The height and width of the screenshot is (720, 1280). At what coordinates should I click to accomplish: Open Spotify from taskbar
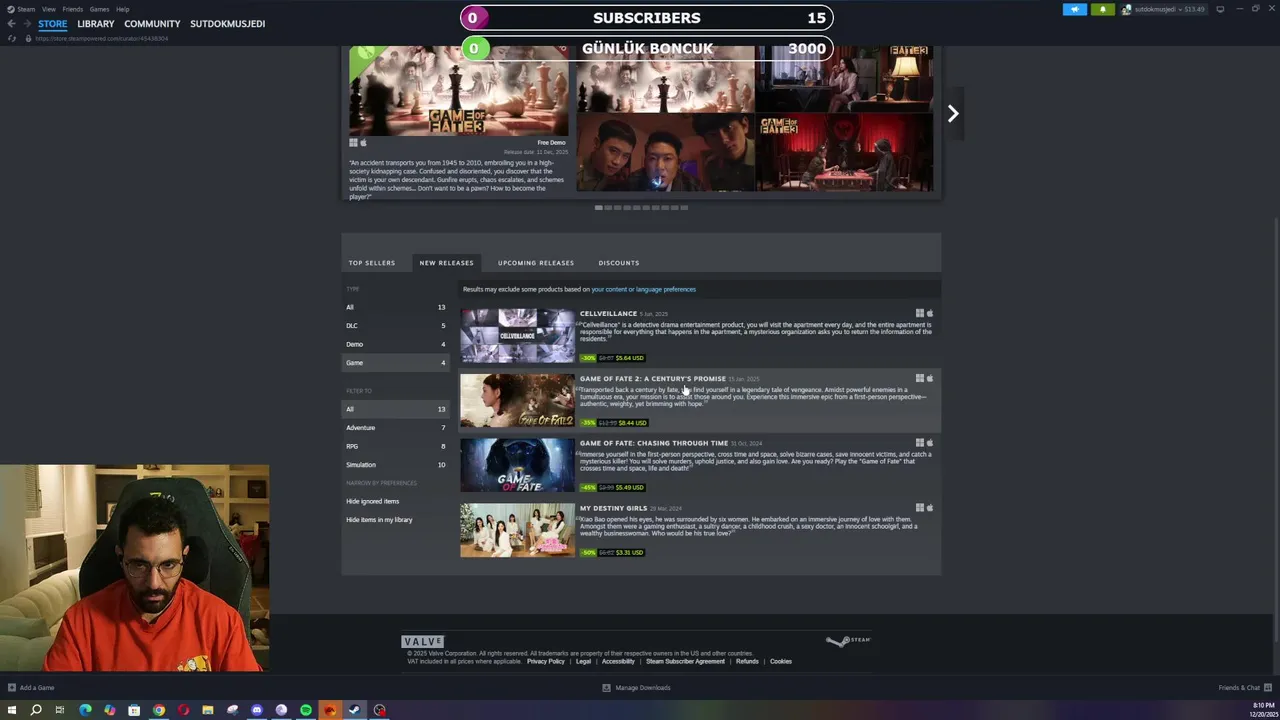point(306,710)
